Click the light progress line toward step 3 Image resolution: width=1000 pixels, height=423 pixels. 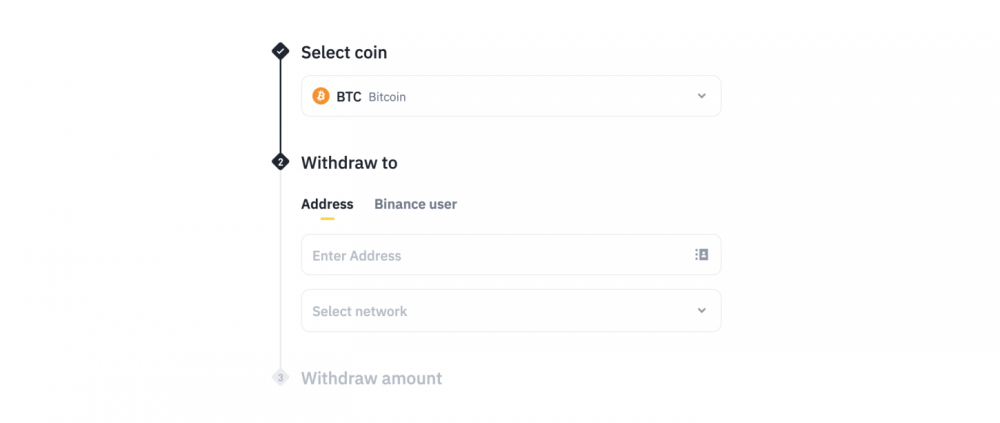(x=281, y=269)
